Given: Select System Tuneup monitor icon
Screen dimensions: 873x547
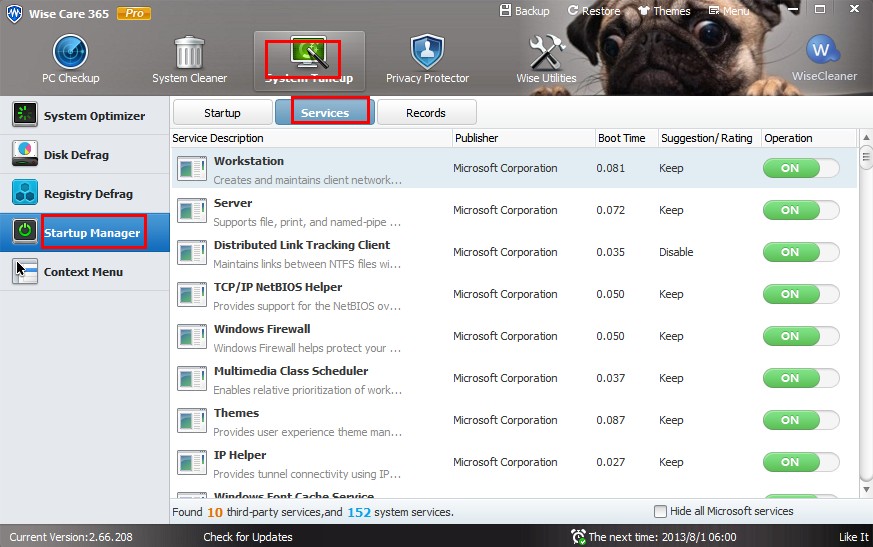Looking at the screenshot, I should pyautogui.click(x=308, y=54).
